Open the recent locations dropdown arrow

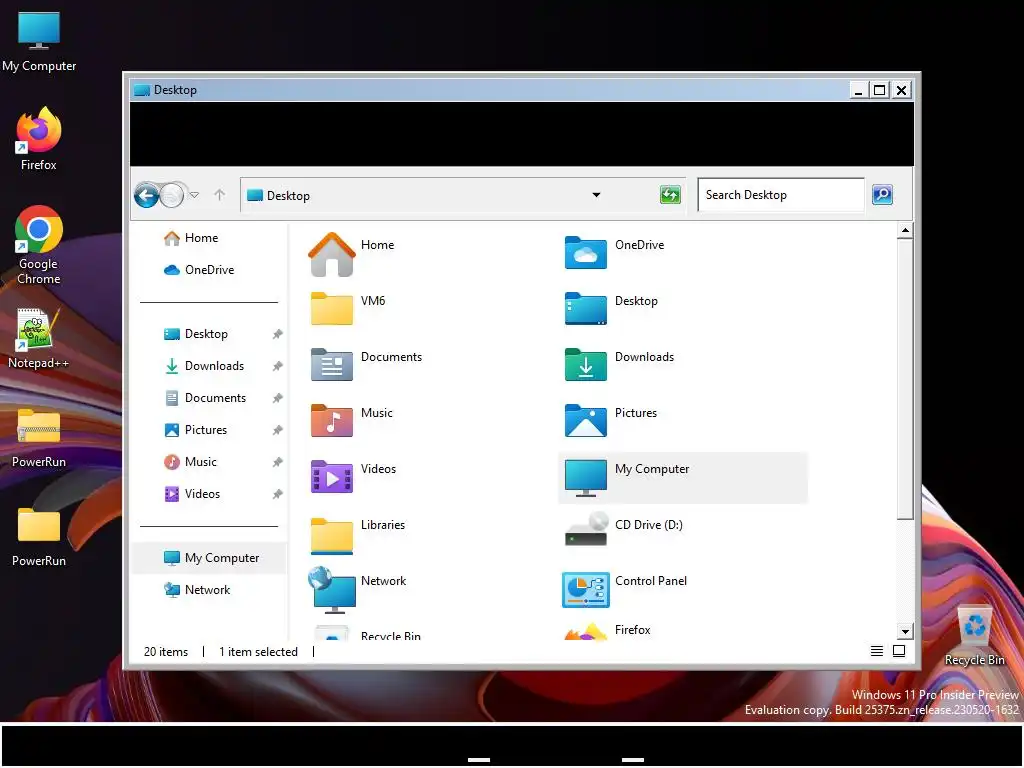click(194, 195)
